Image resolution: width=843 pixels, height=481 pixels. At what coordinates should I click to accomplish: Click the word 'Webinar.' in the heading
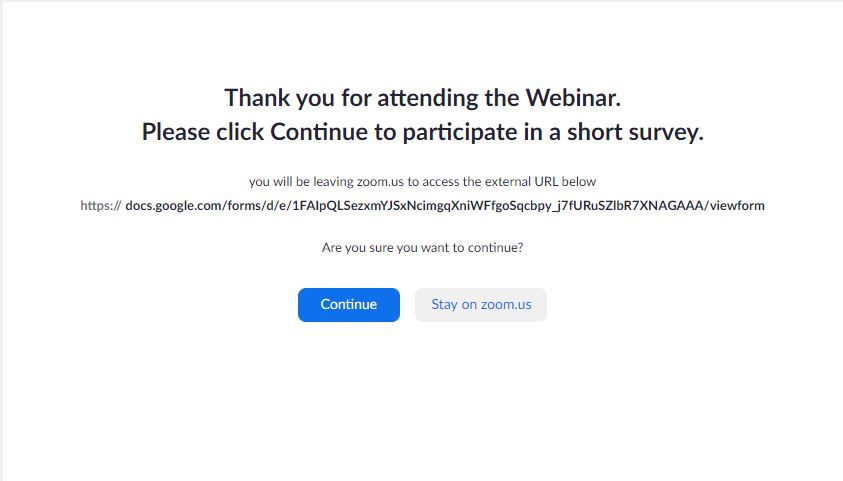coord(573,98)
